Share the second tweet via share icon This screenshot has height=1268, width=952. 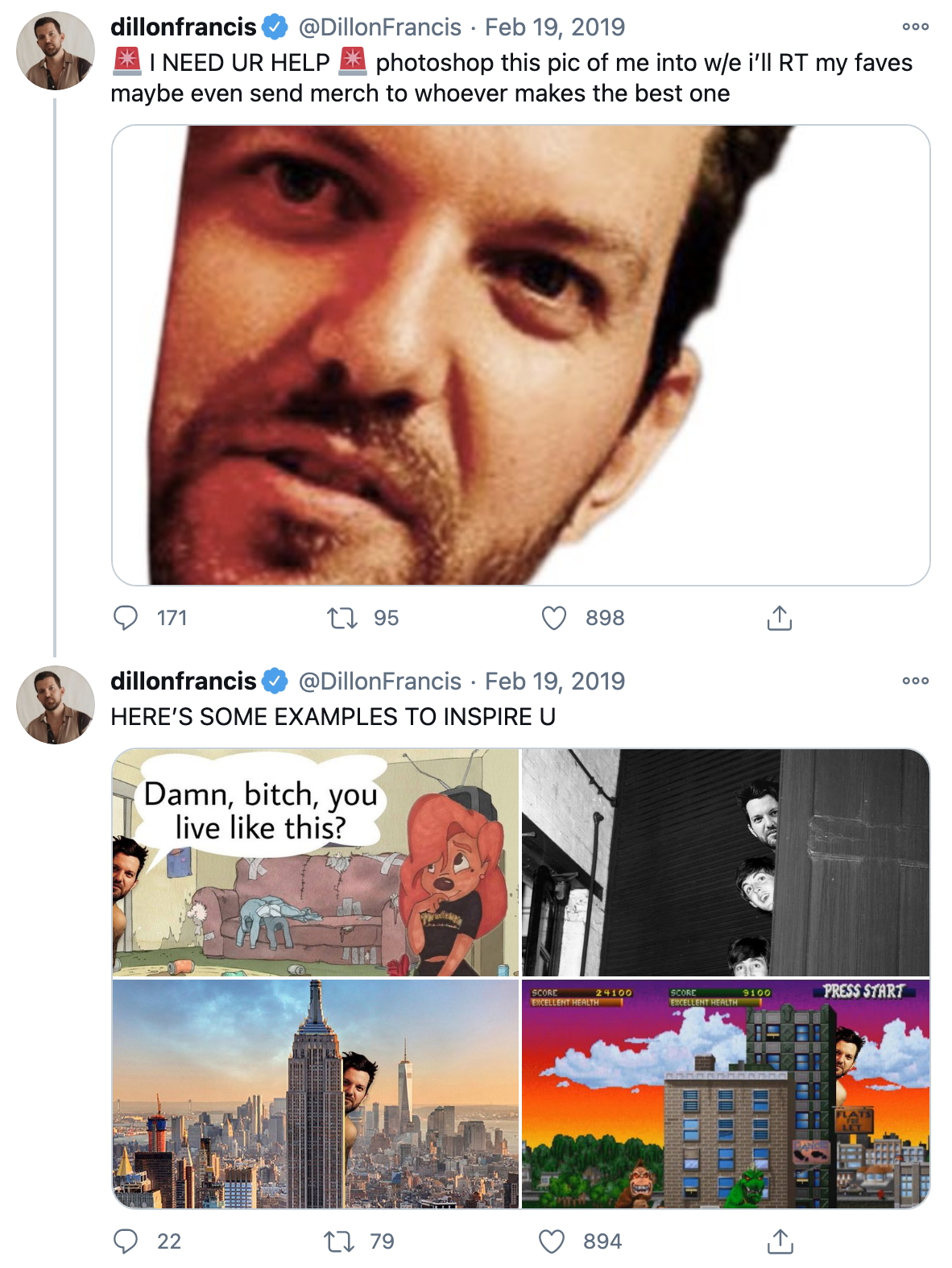coord(779,1241)
